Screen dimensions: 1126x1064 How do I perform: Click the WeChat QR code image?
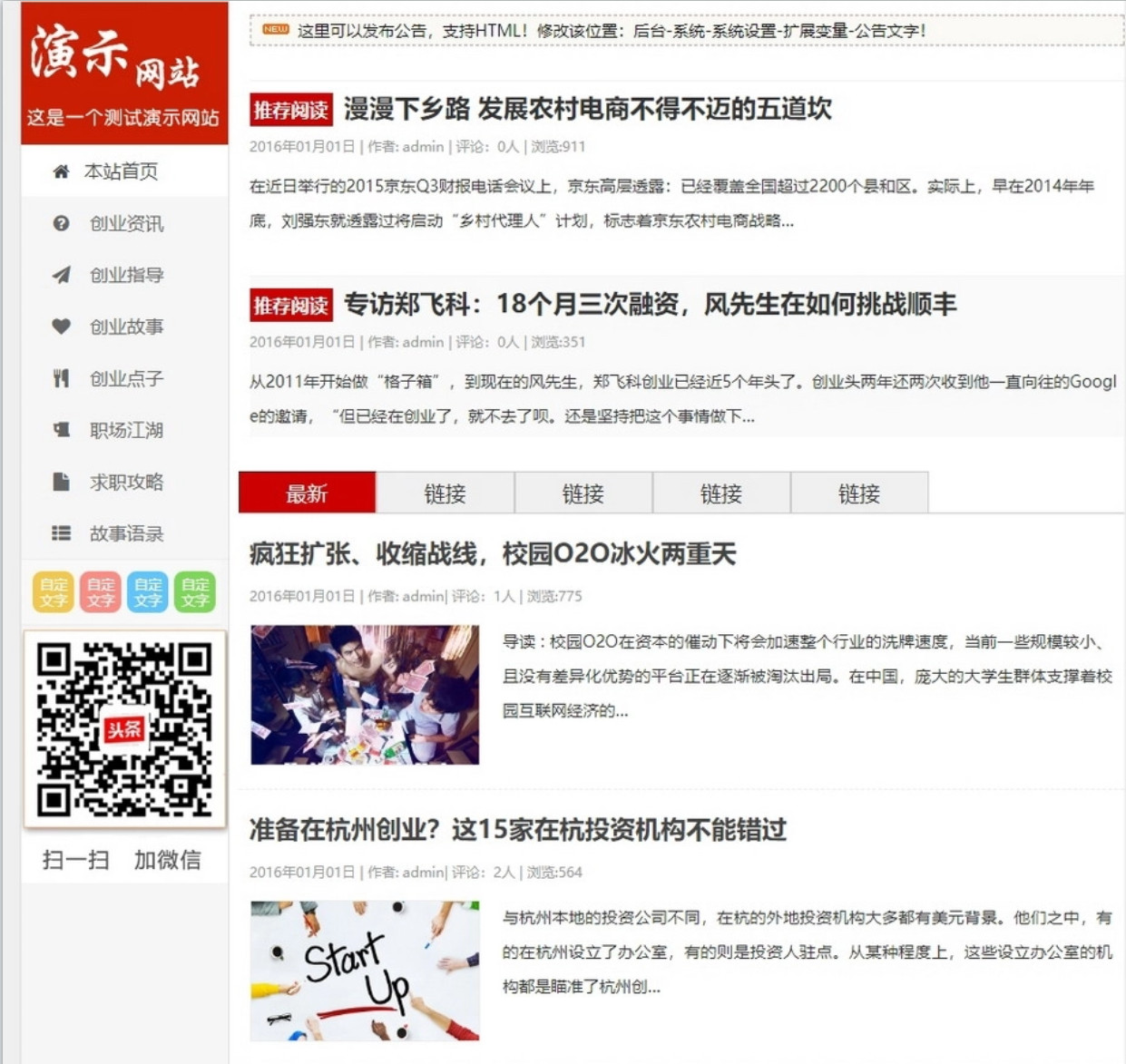click(124, 729)
